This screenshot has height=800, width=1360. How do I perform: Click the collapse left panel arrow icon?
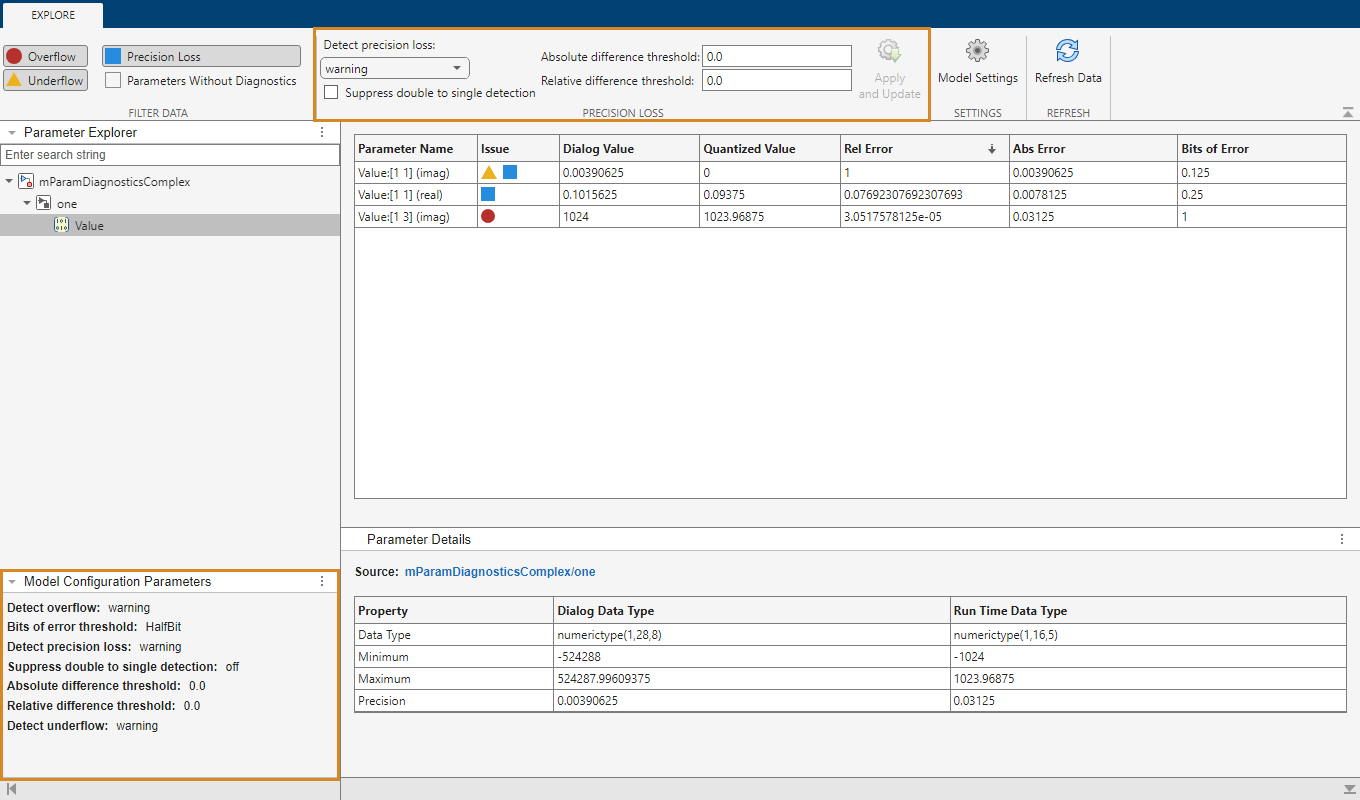pos(11,789)
